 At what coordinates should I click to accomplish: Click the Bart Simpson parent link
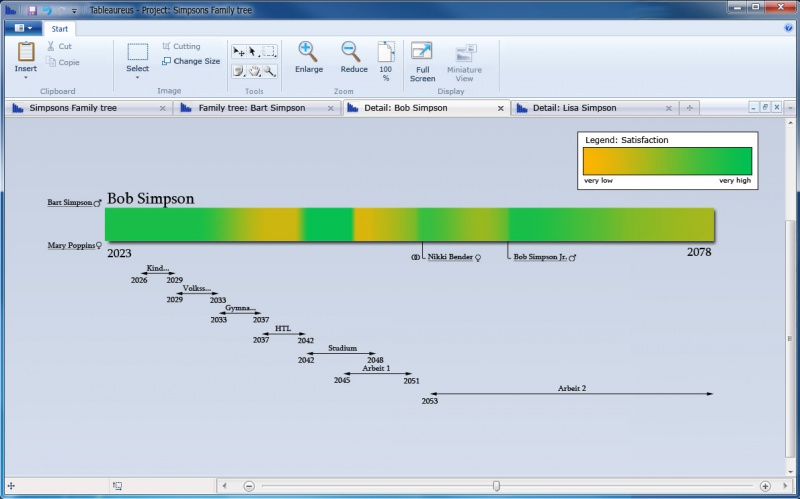point(70,203)
